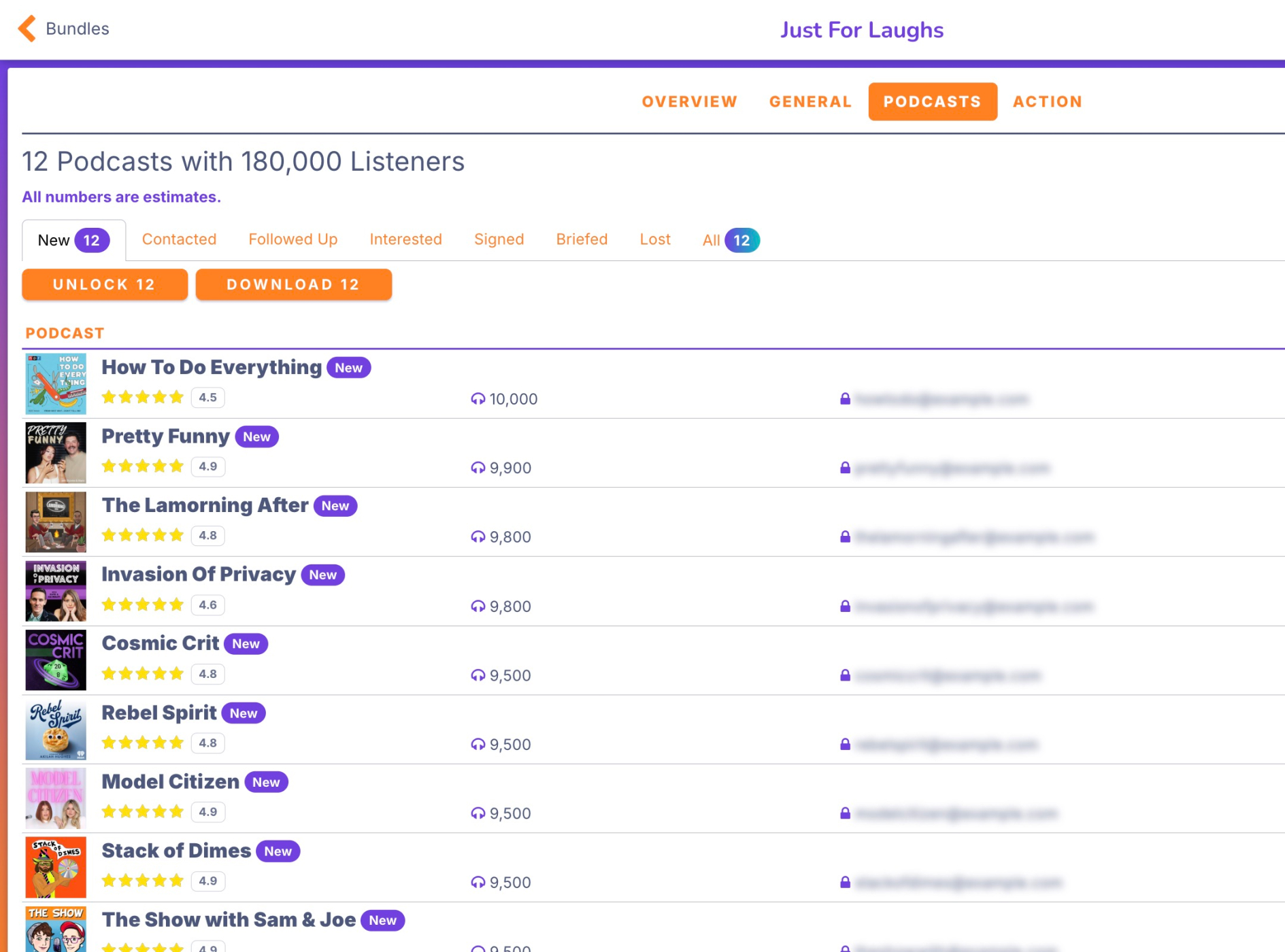Click the lock icon in Cosmic Crit row
The image size is (1285, 952).
(x=845, y=675)
